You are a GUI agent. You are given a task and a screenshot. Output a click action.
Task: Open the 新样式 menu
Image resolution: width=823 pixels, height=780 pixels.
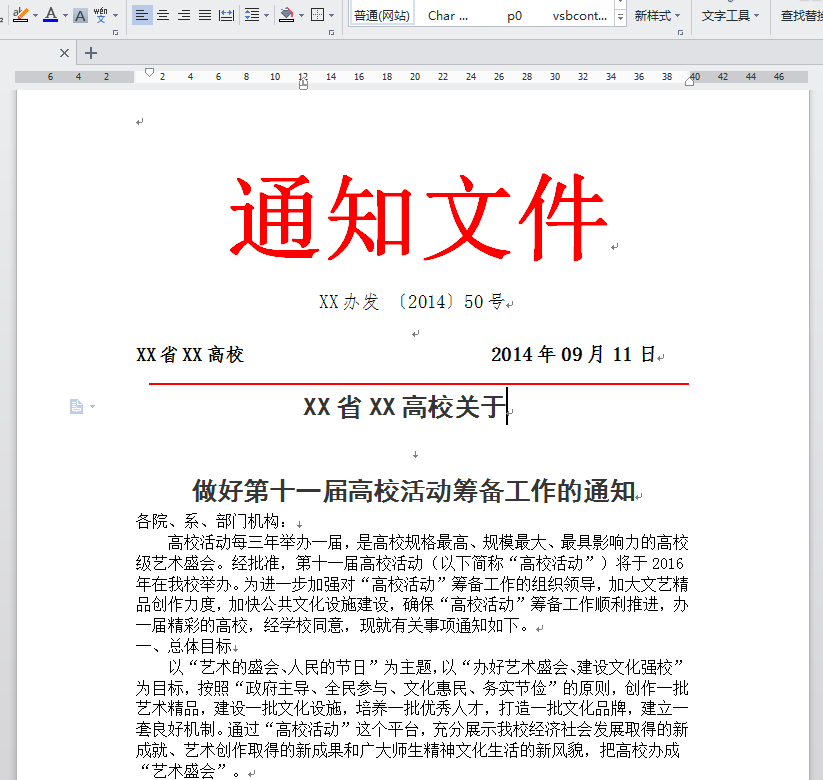657,16
